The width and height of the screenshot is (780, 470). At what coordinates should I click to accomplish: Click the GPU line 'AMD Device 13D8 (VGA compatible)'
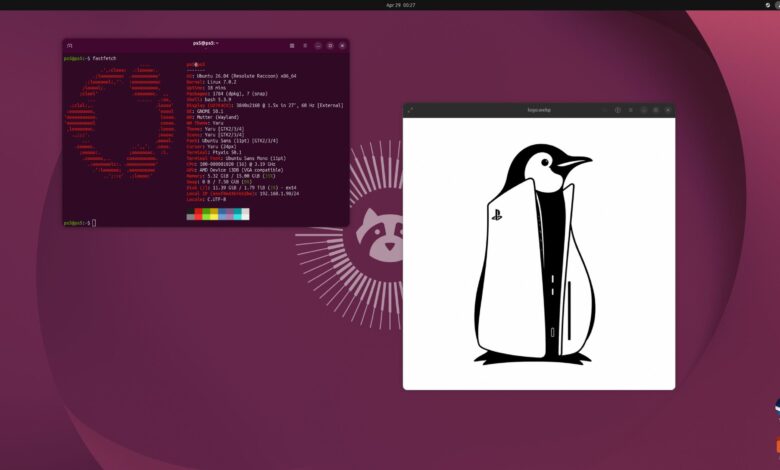click(x=241, y=170)
